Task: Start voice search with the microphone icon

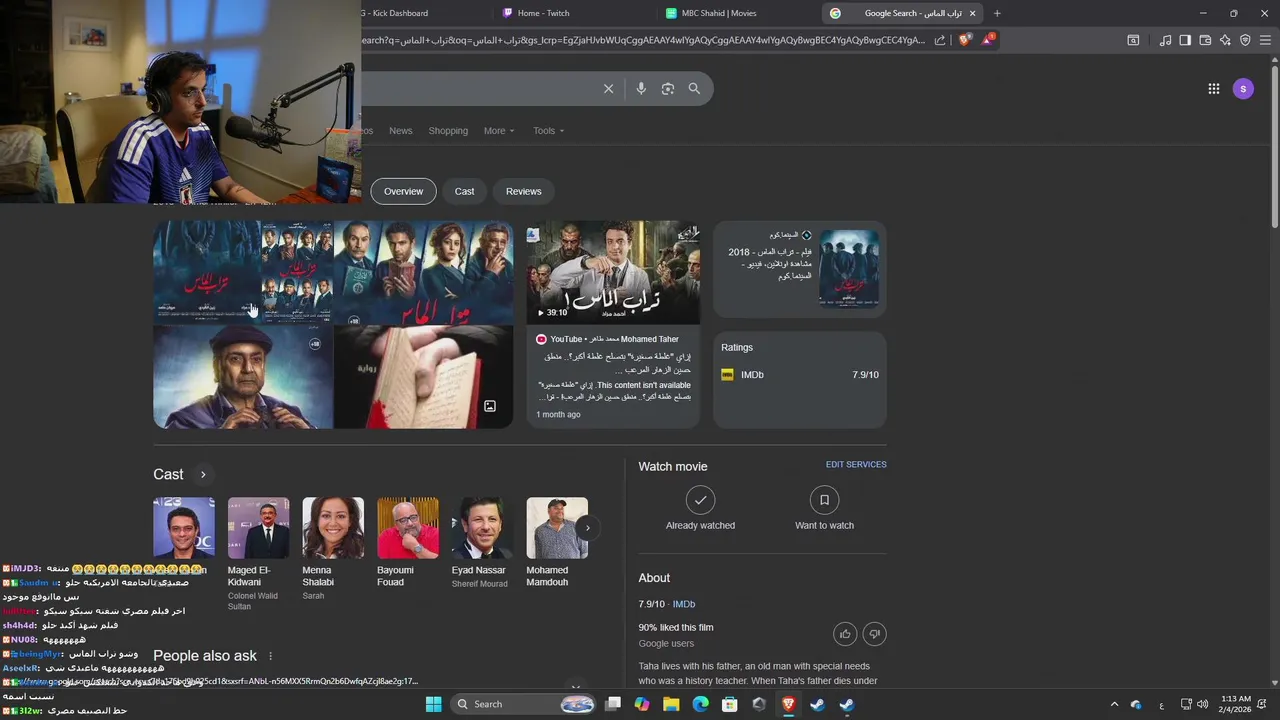Action: coord(641,89)
